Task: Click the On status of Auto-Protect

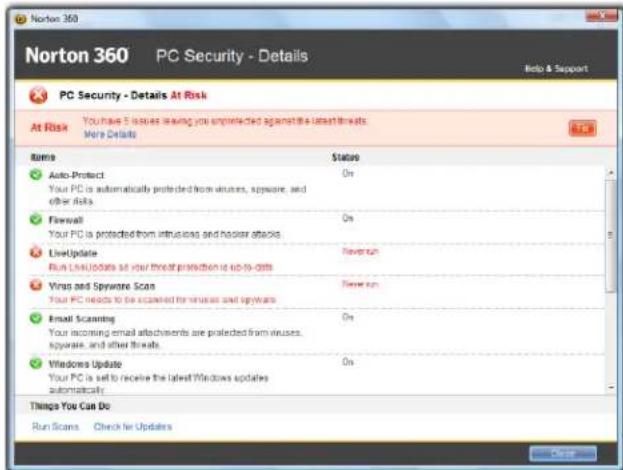Action: coord(348,173)
